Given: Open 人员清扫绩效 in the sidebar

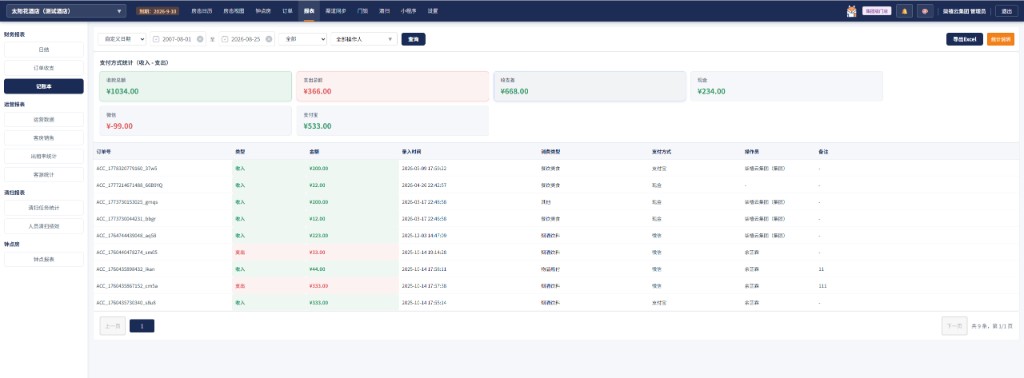Looking at the screenshot, I should 44,226.
